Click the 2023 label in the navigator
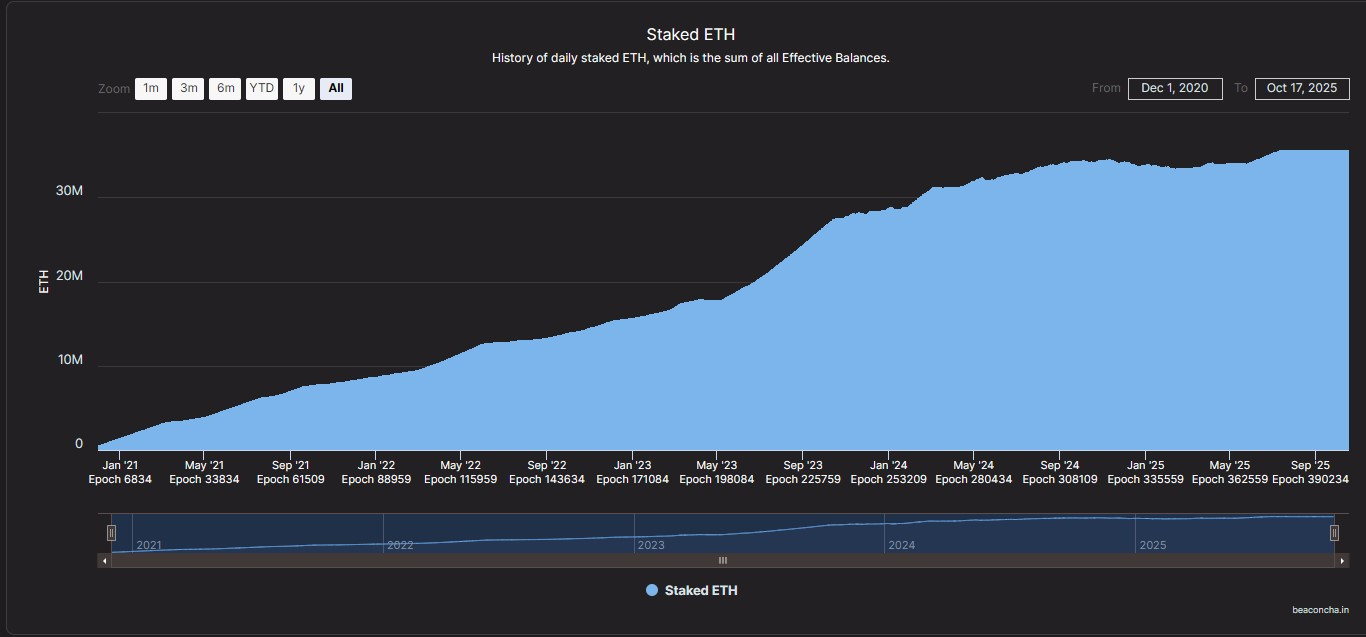1366x637 pixels. pyautogui.click(x=650, y=545)
